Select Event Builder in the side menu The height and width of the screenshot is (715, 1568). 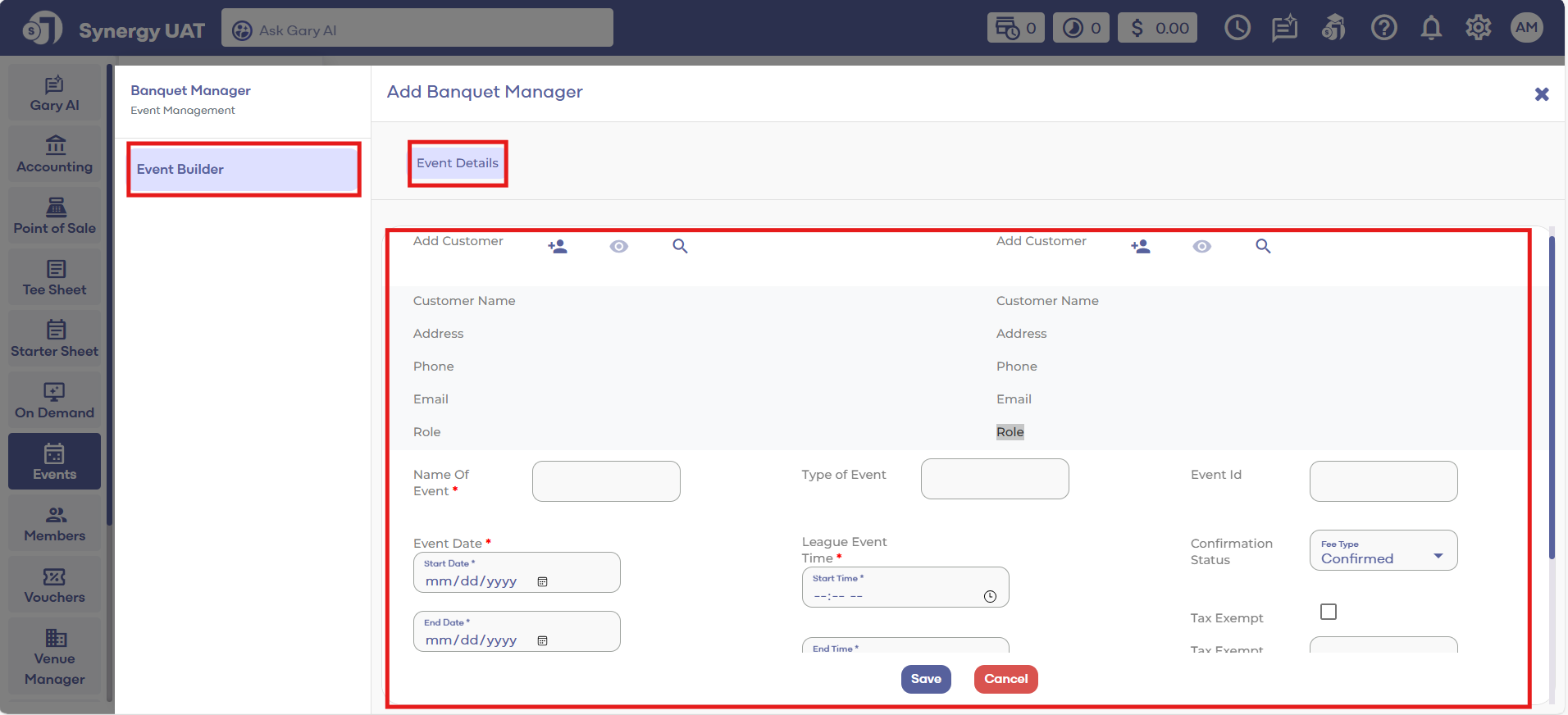coord(244,170)
